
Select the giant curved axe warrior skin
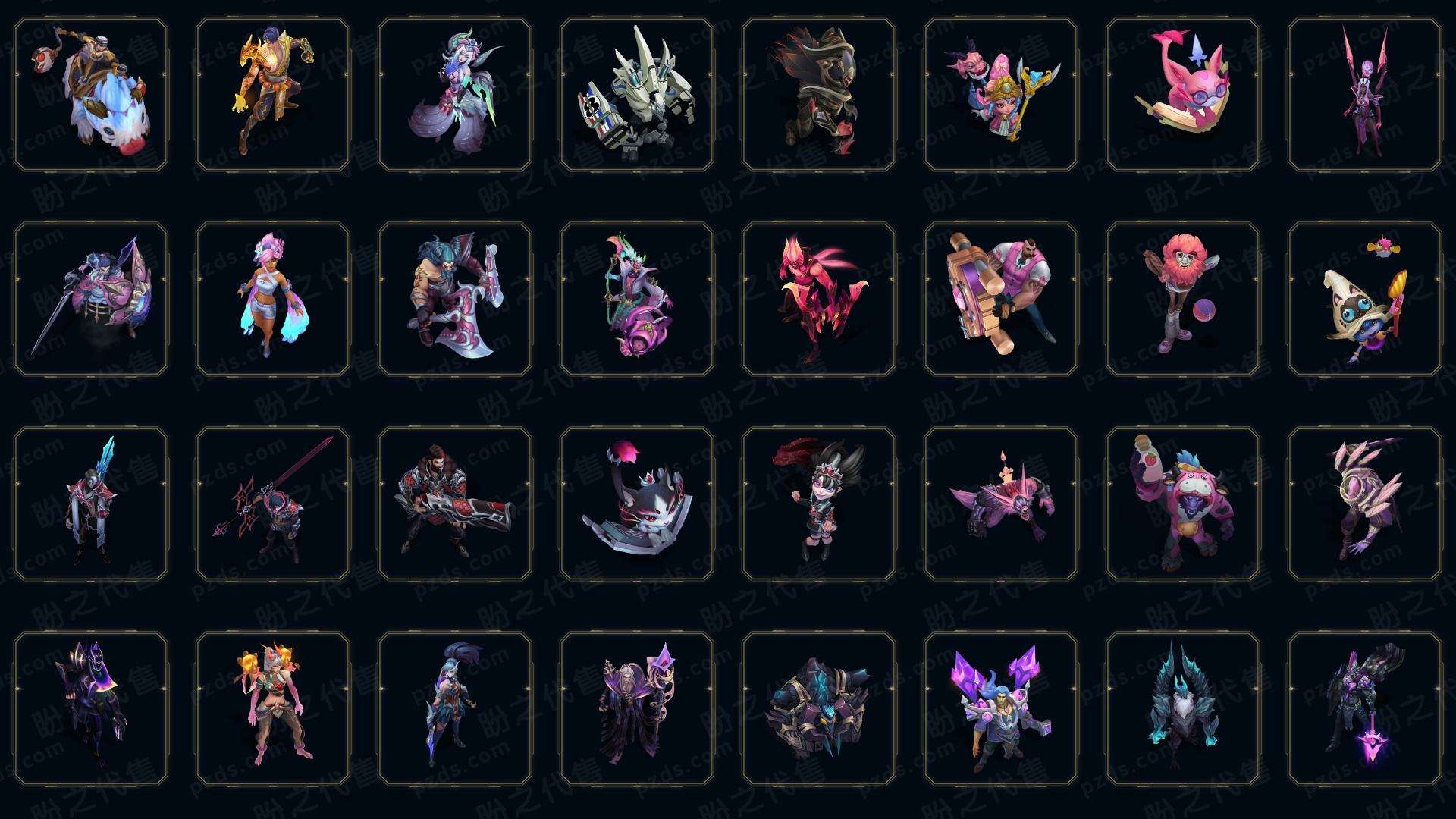455,299
